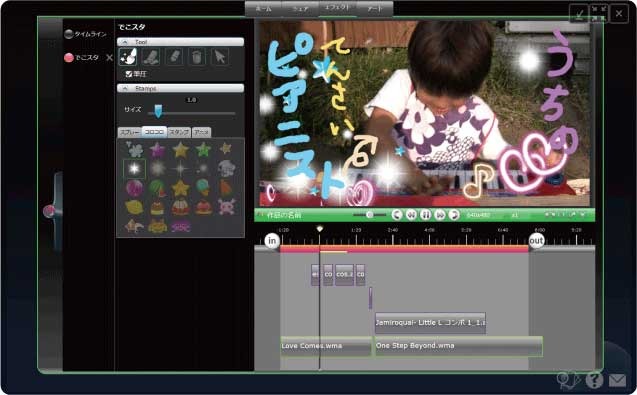This screenshot has width=637, height=395.
Task: Click the playhead diamond on ruler
Action: coord(320,229)
